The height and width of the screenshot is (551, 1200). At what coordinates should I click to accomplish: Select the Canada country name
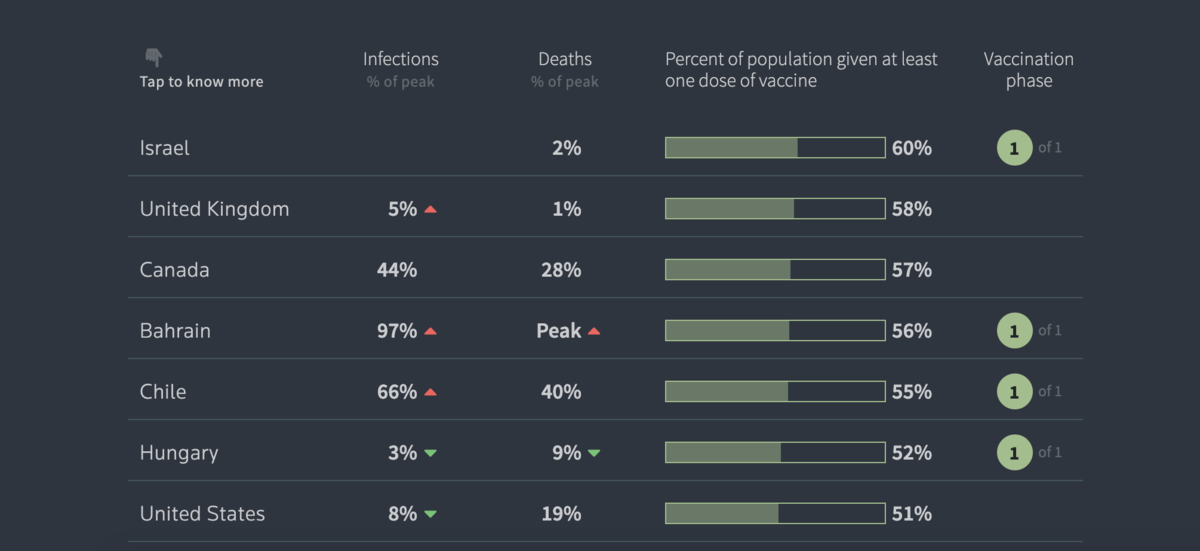175,270
